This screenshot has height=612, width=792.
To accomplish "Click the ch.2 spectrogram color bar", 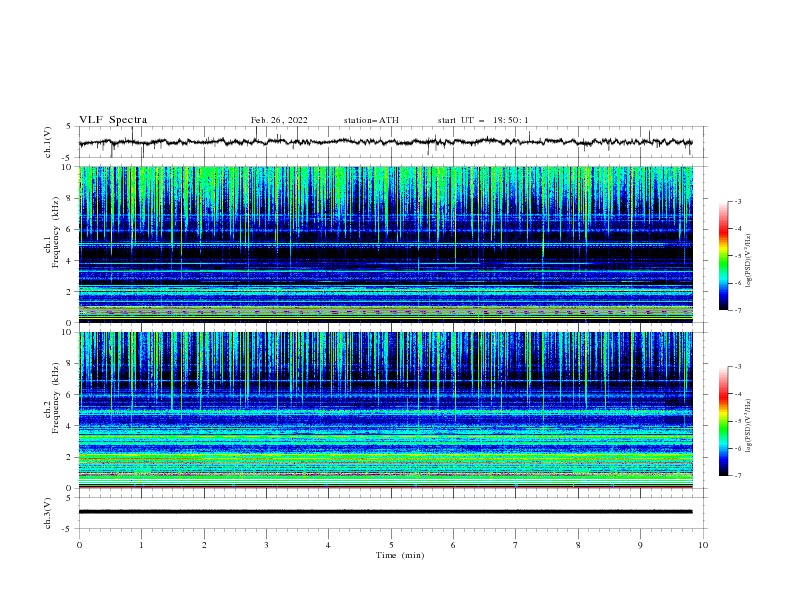I will pos(723,421).
